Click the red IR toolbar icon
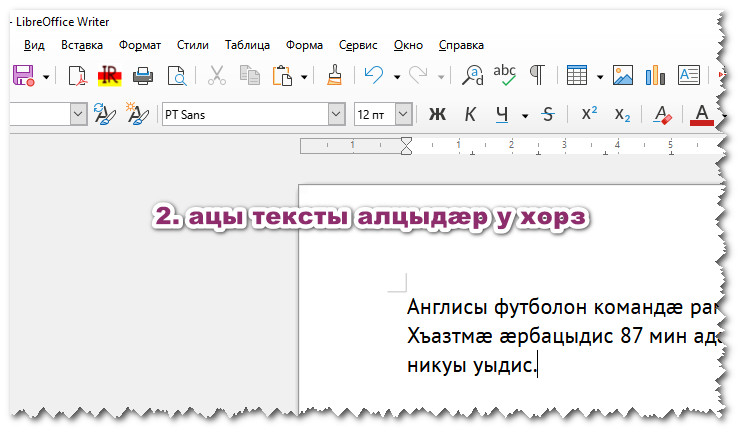744x435 pixels. point(110,75)
